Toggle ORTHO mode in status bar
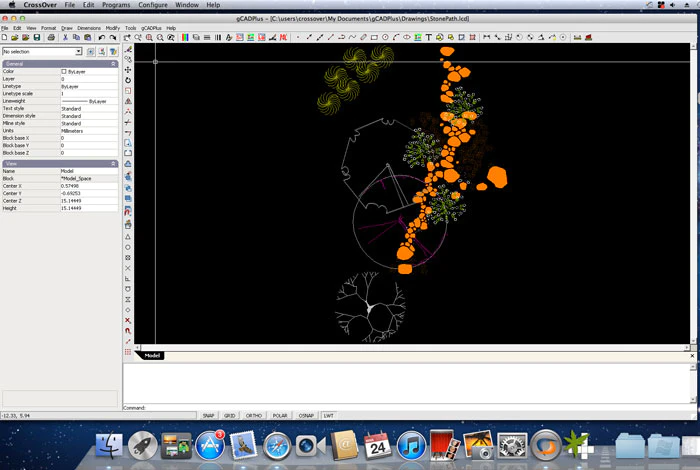 click(254, 416)
